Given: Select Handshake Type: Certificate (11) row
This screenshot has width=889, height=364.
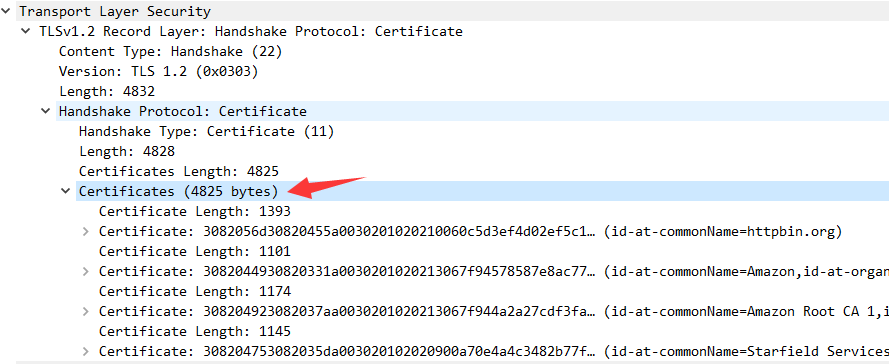Looking at the screenshot, I should click(x=206, y=132).
